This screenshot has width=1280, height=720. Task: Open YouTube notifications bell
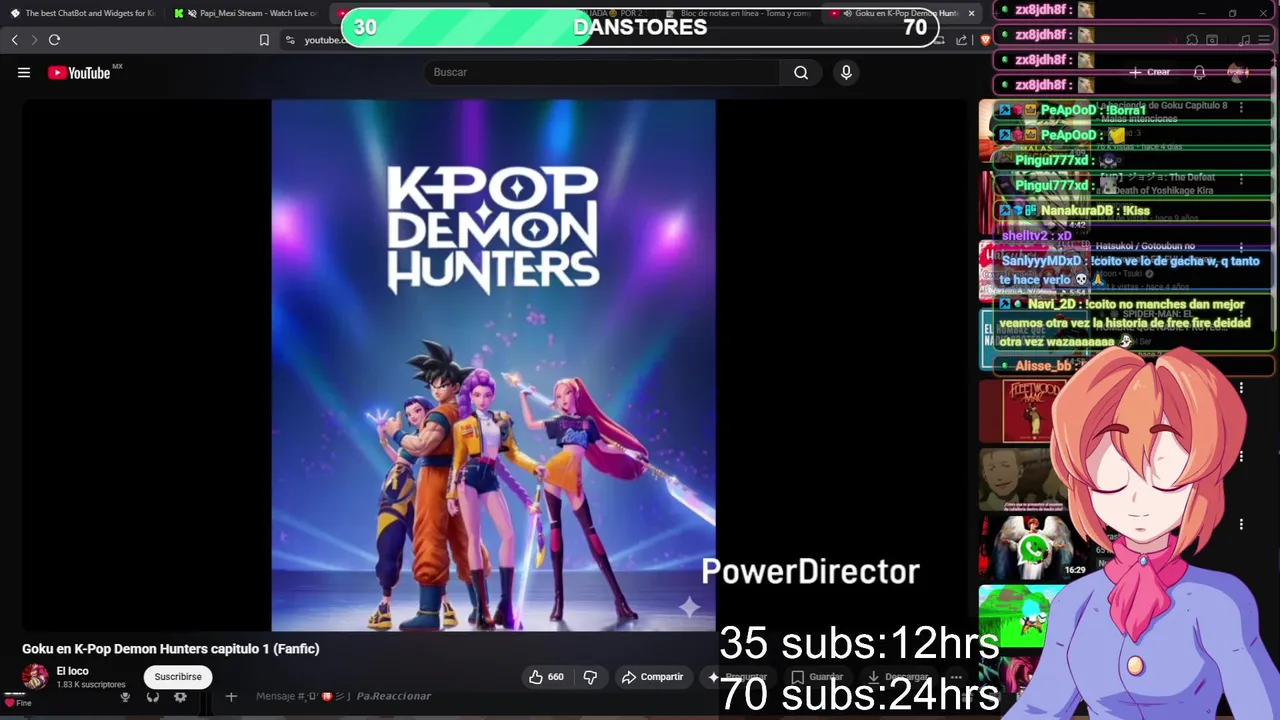[x=1199, y=72]
